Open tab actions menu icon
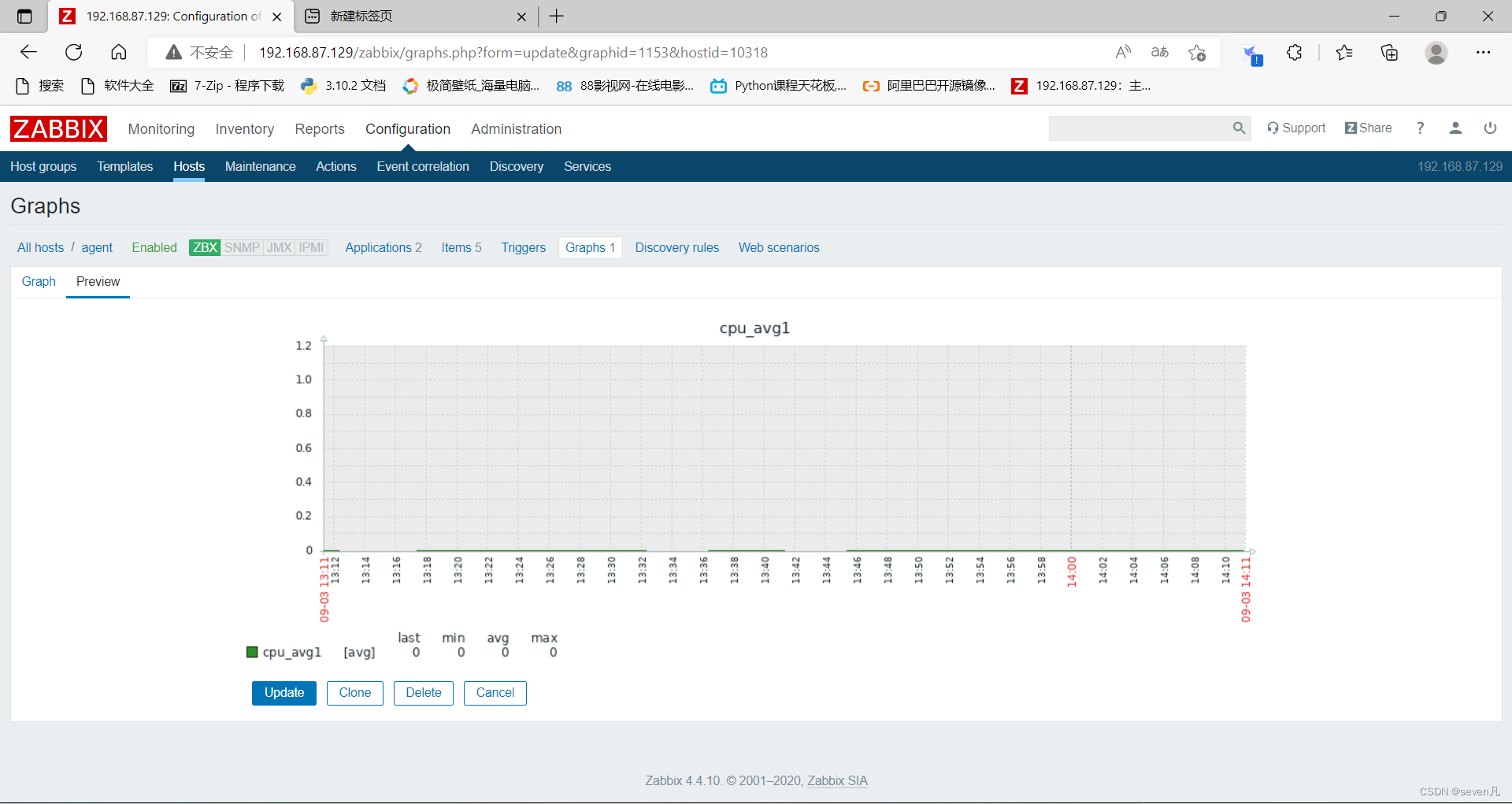The width and height of the screenshot is (1512, 804). coord(24,16)
